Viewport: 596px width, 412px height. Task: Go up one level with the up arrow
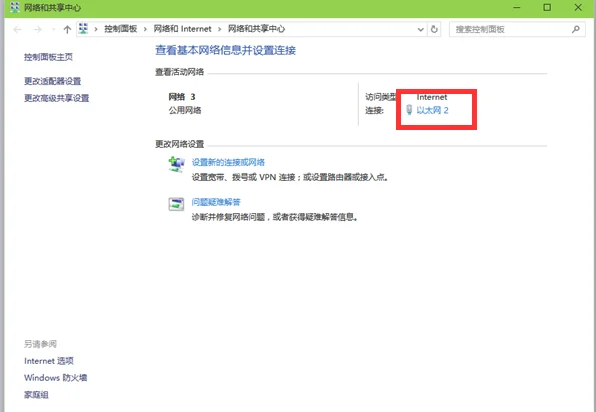[67, 29]
